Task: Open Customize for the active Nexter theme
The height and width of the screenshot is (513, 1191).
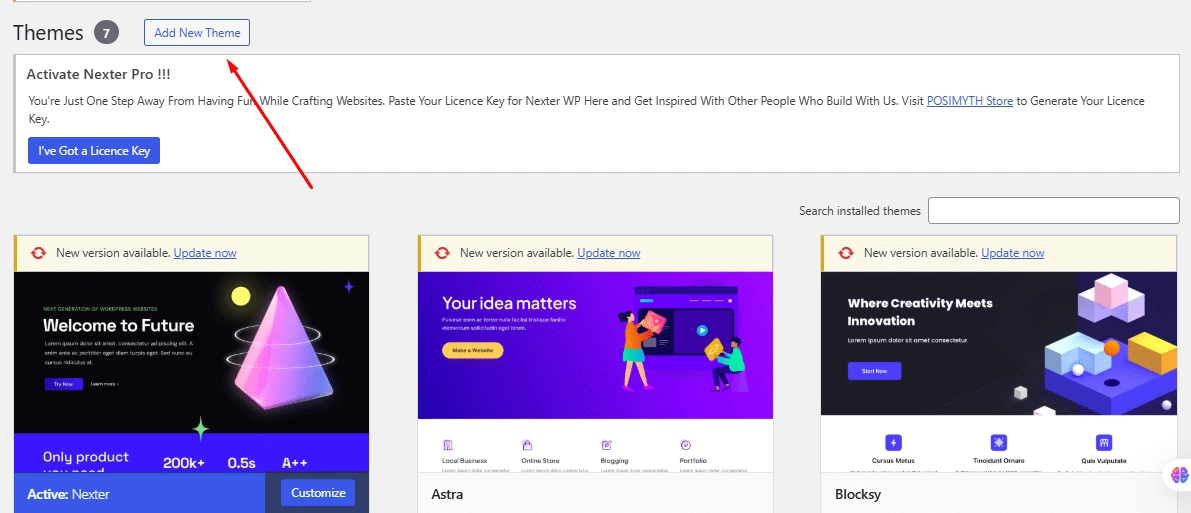Action: 317,493
